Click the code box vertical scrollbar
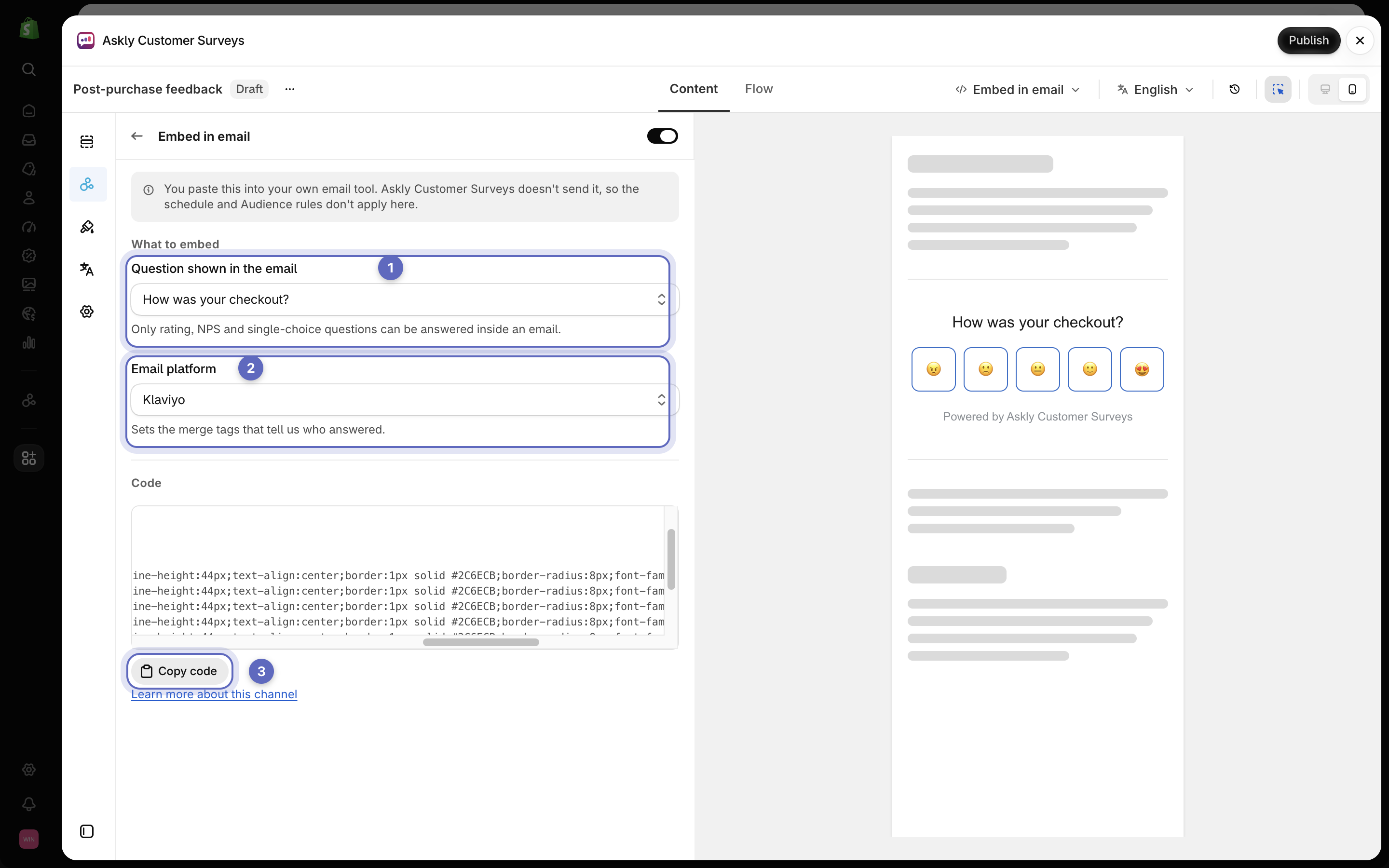 point(671,559)
